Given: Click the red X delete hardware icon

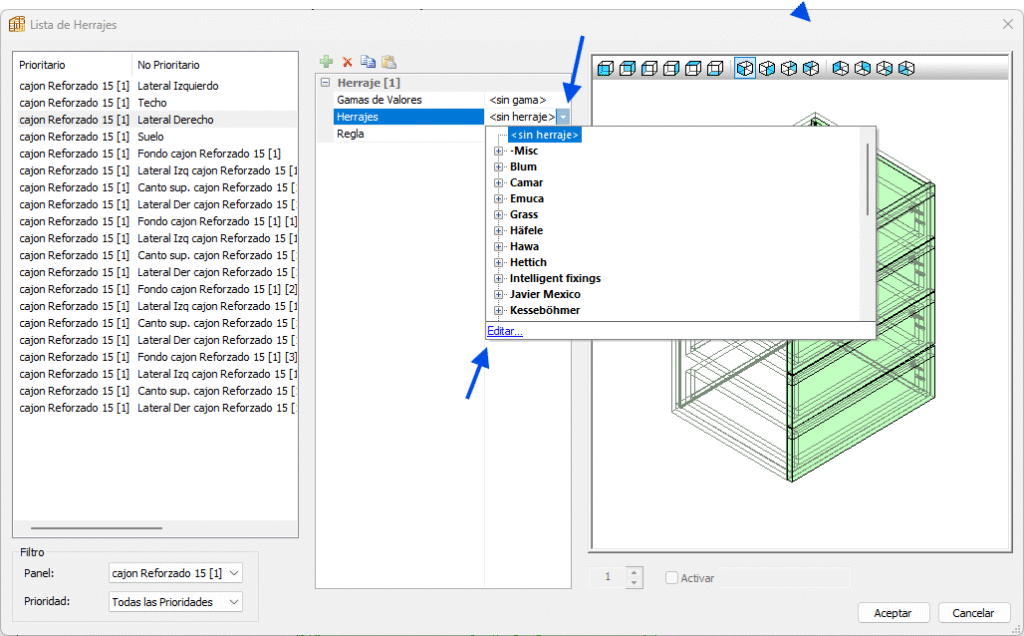Looking at the screenshot, I should tap(347, 62).
